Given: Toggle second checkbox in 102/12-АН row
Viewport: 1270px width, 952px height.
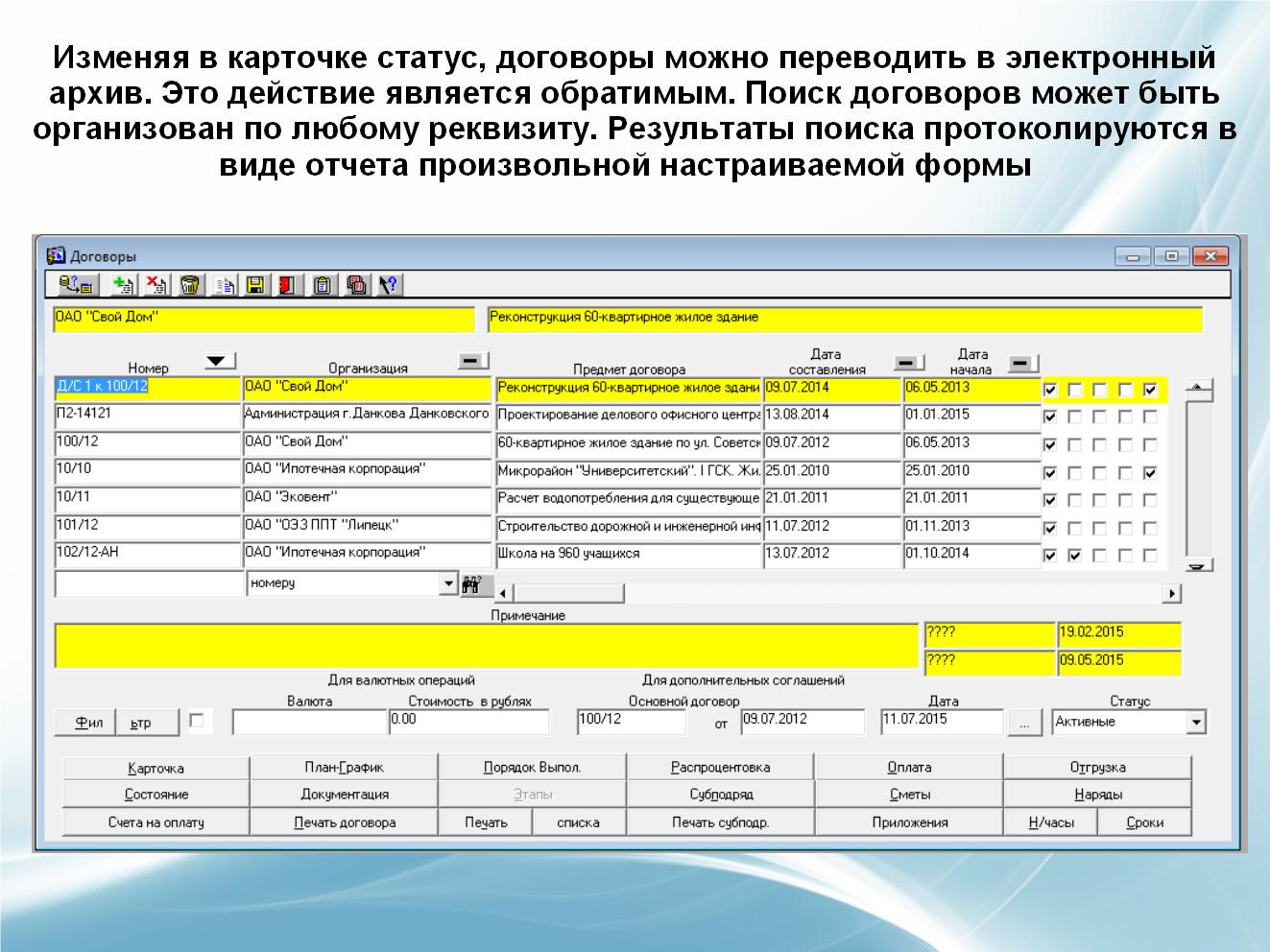Looking at the screenshot, I should tap(1075, 556).
